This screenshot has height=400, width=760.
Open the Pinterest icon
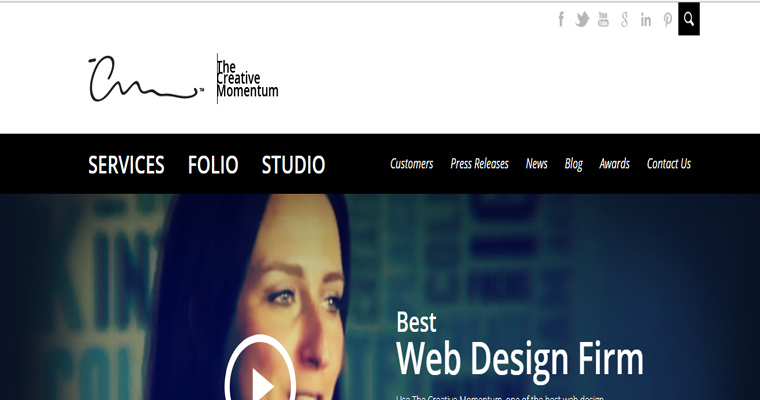[668, 20]
